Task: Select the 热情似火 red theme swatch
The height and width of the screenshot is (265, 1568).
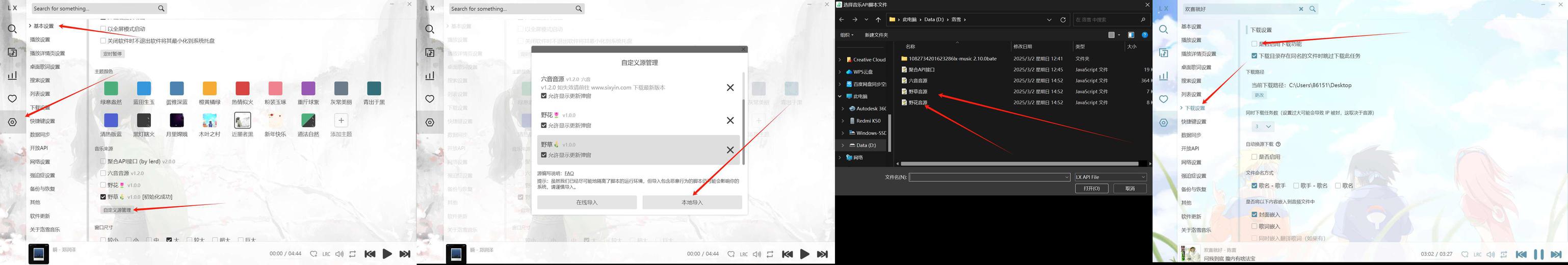Action: pos(242,89)
